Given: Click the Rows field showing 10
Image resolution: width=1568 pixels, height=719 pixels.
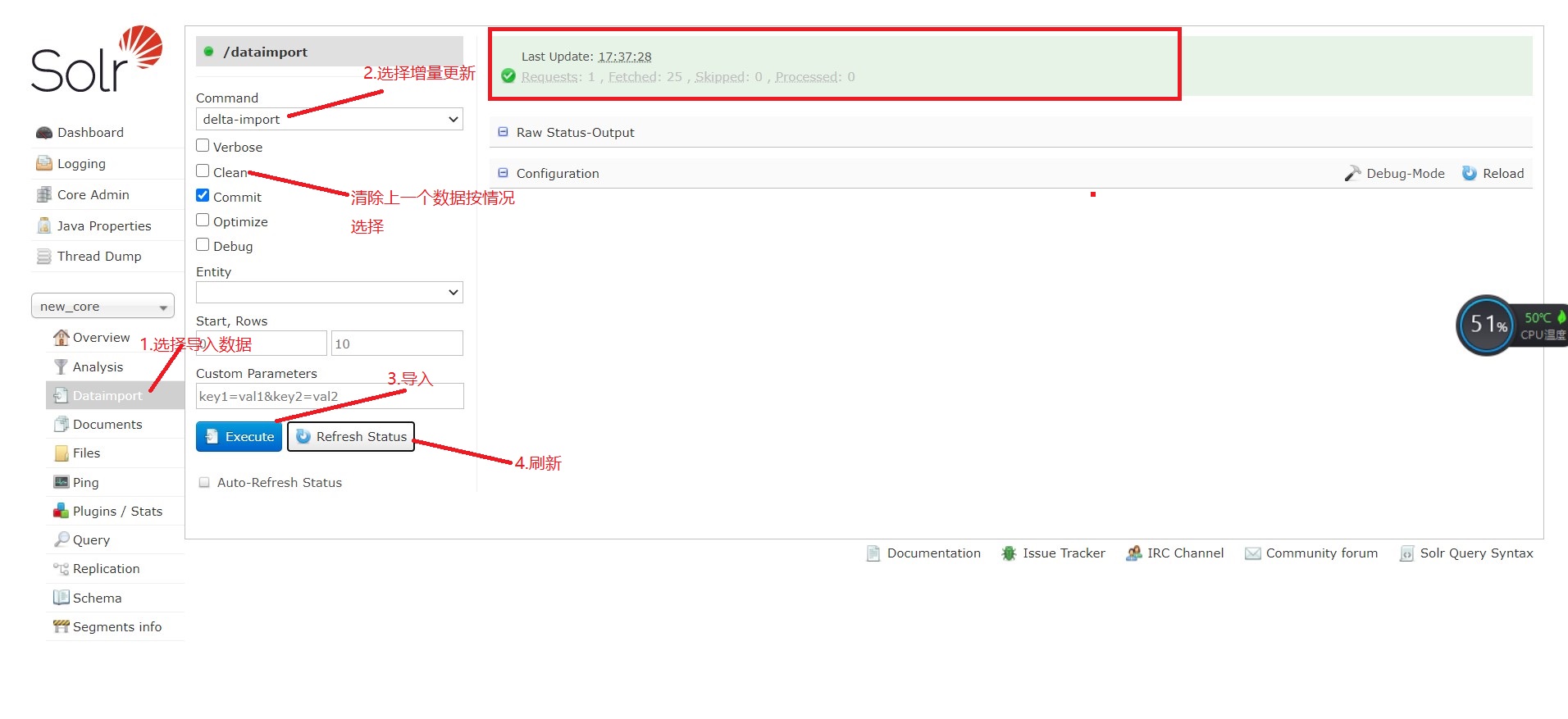Looking at the screenshot, I should point(397,344).
